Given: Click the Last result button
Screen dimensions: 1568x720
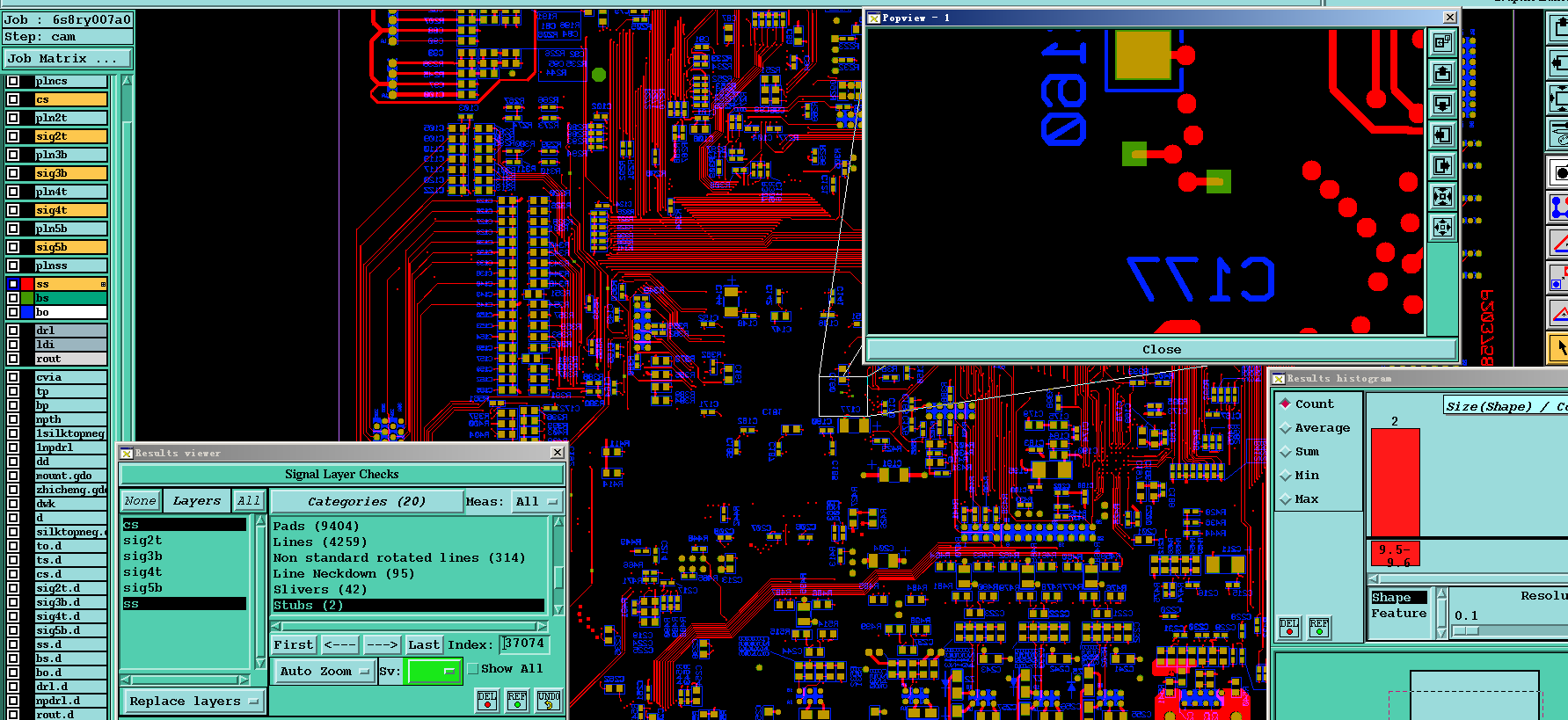Looking at the screenshot, I should point(424,644).
